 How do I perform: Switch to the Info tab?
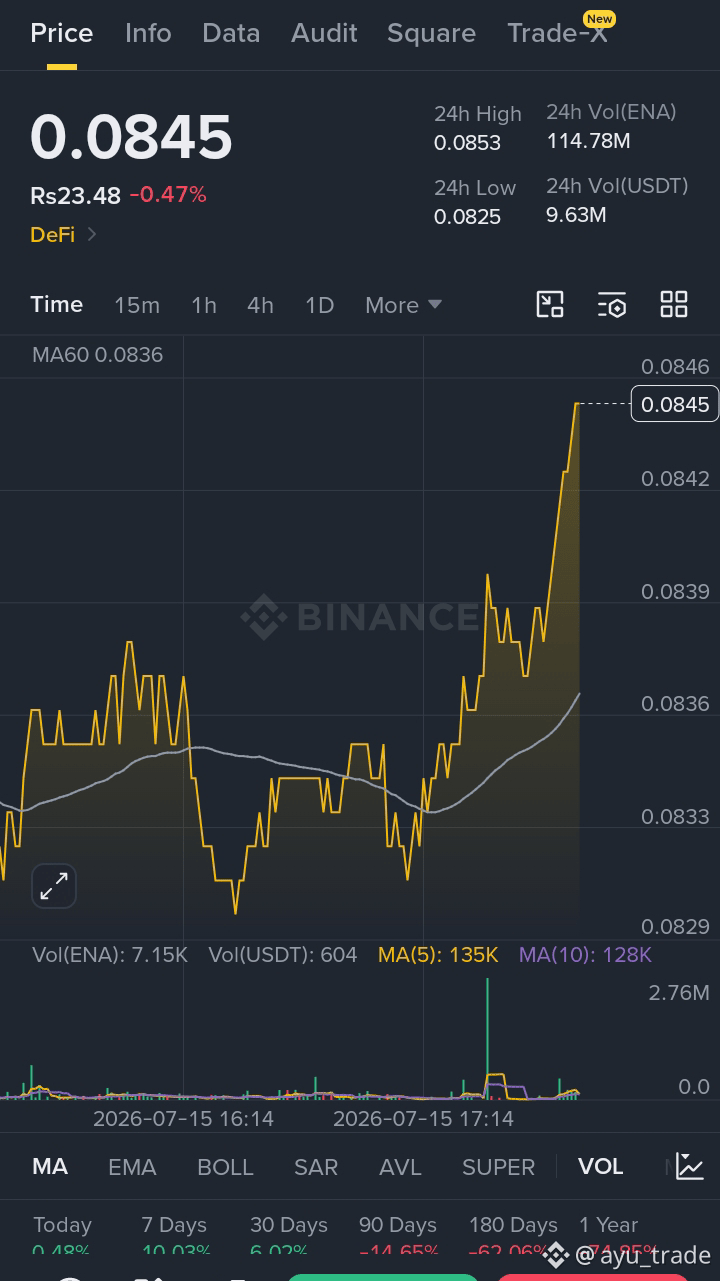pos(148,33)
